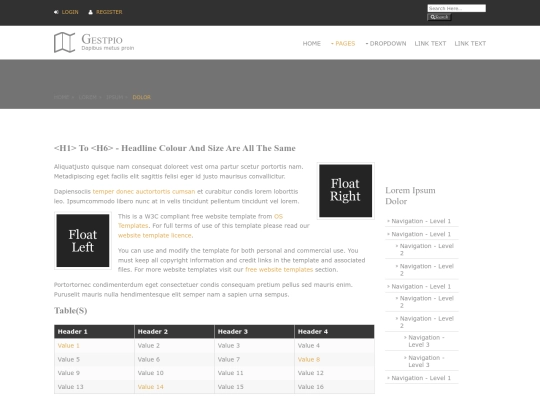540x405 pixels.
Task: Open first Navigation - Level 3 sidebar link
Action: [x=426, y=341]
